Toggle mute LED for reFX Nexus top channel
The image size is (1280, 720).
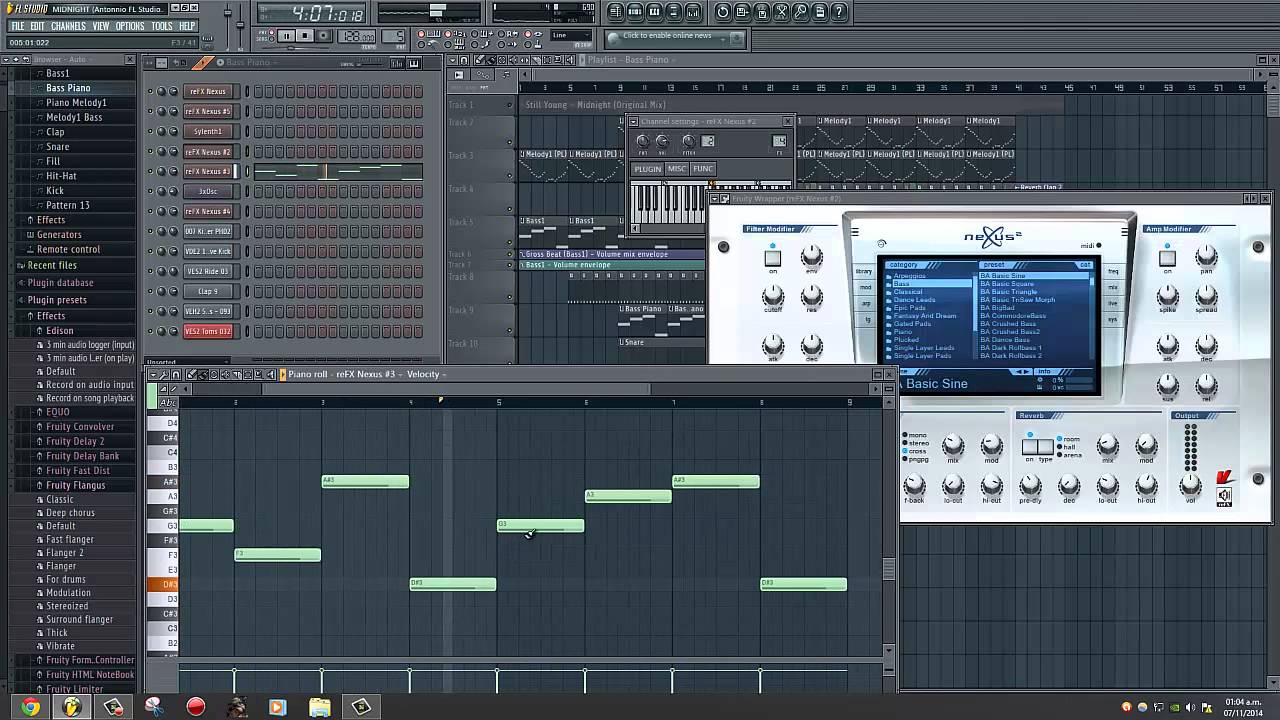(x=150, y=92)
